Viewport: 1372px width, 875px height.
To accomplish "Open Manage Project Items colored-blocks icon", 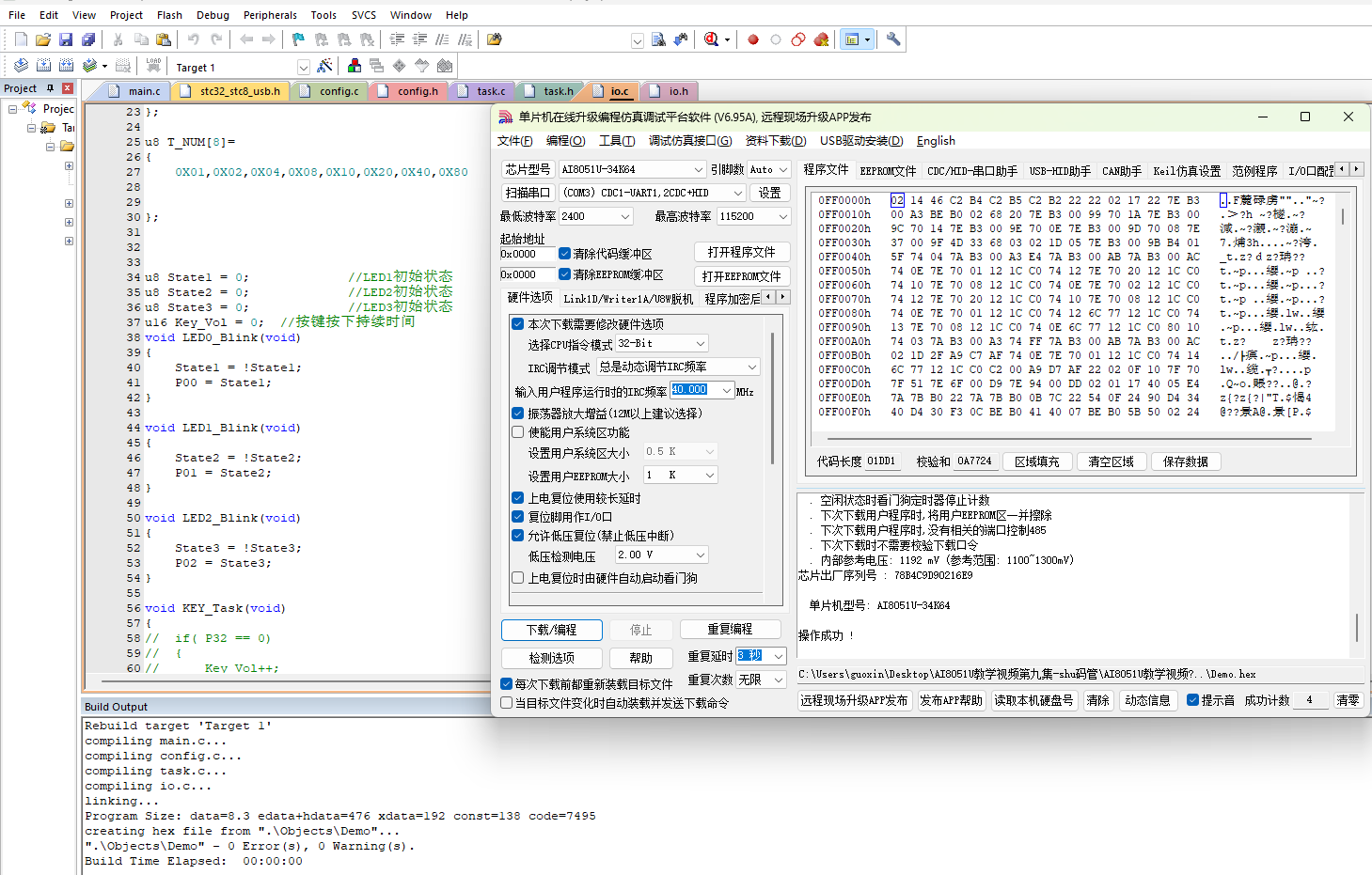I will tap(355, 66).
